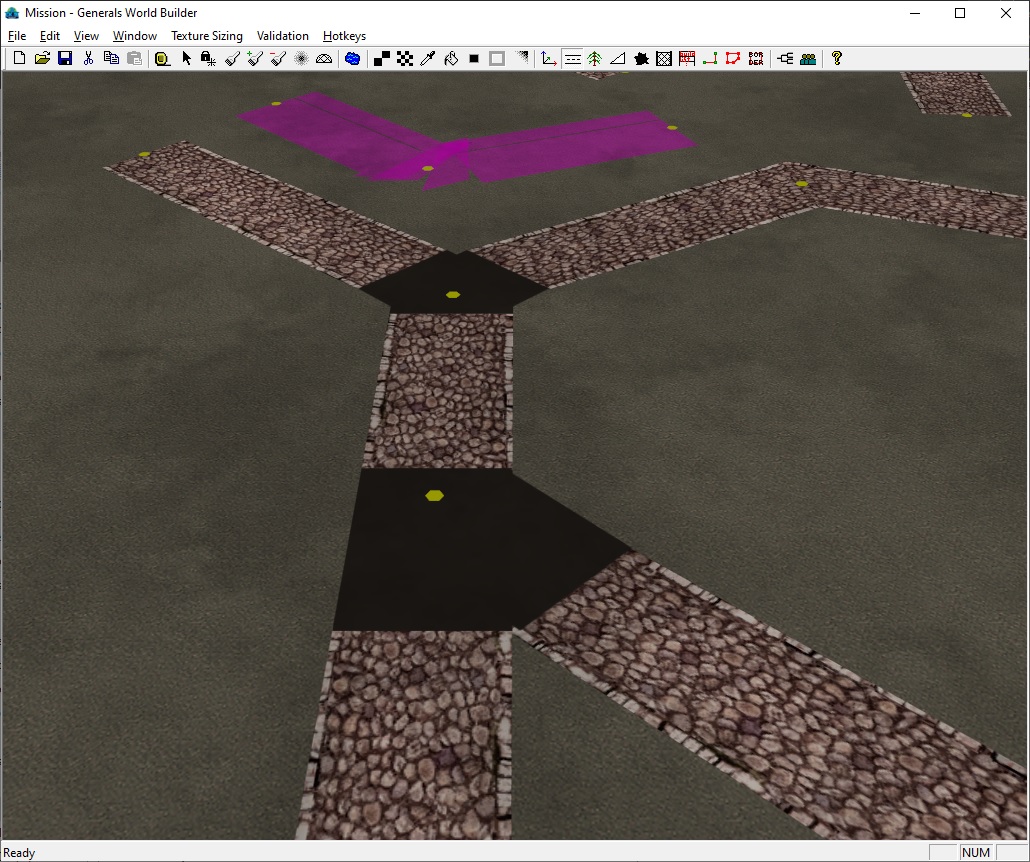Select the single tile texture tool
Screen dimensions: 1030x862
click(x=382, y=58)
